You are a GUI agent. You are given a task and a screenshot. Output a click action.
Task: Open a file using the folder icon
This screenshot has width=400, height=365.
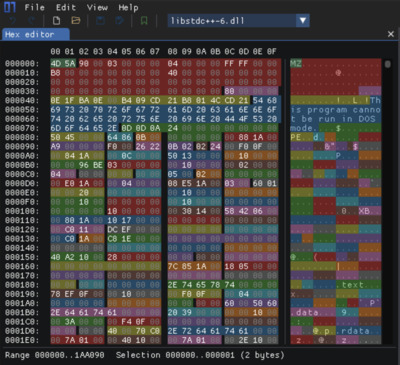click(x=76, y=21)
